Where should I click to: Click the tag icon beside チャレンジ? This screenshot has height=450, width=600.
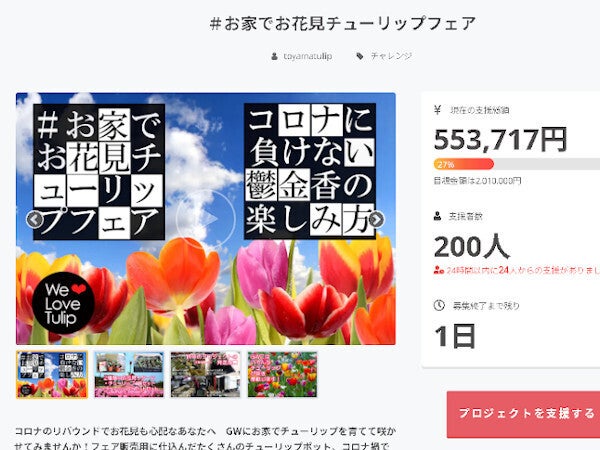point(360,56)
